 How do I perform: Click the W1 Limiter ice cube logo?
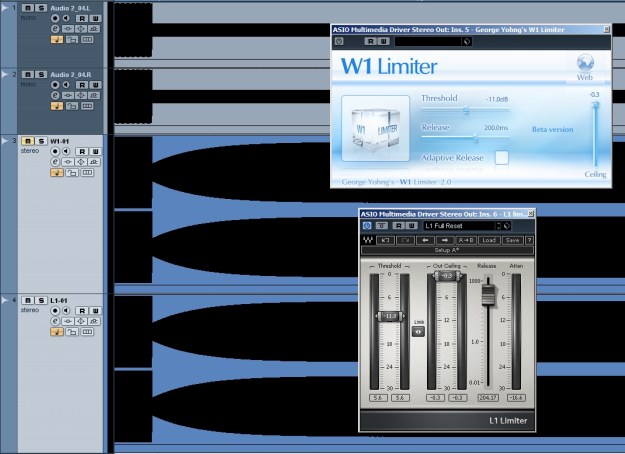point(375,128)
